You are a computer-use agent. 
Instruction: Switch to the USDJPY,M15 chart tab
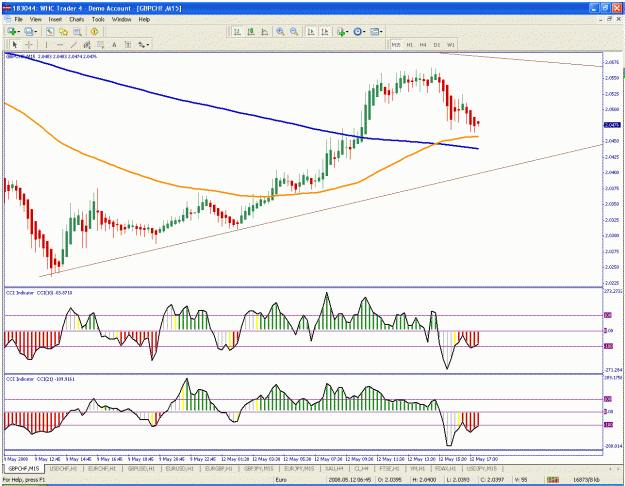[482, 468]
